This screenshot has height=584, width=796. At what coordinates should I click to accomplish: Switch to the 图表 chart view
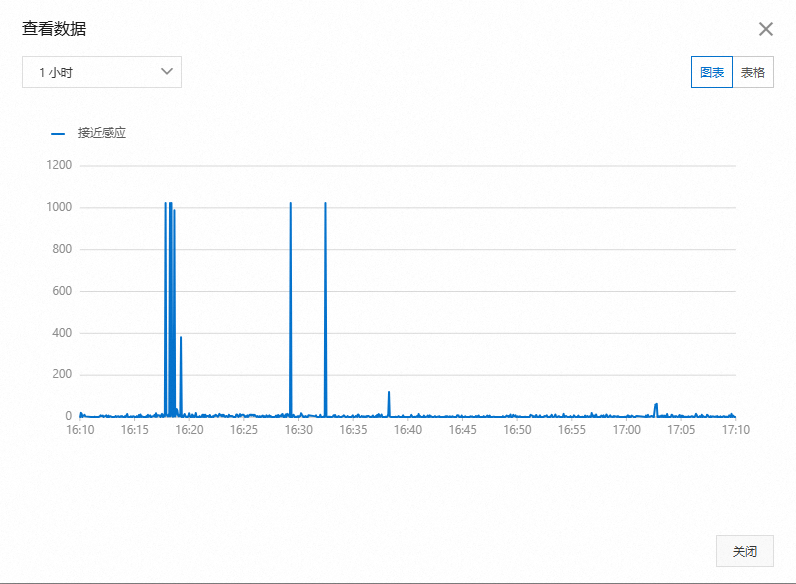click(x=711, y=72)
